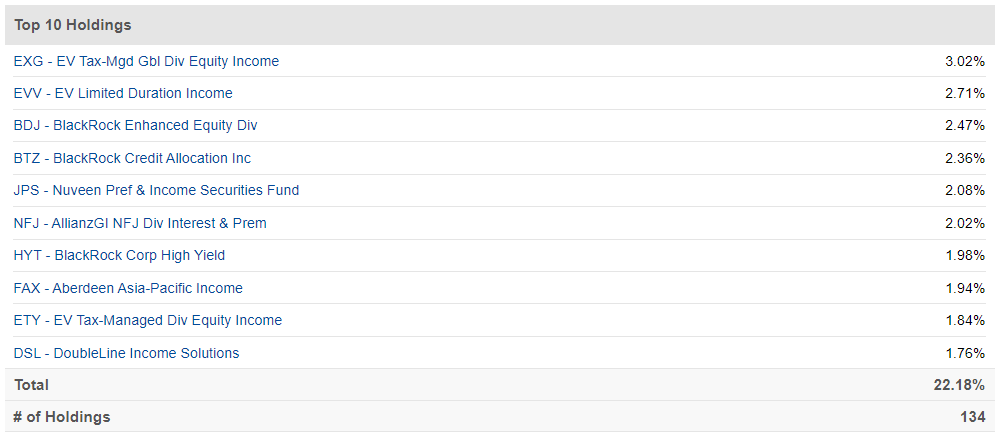Screen dimensions: 997x433
Task: Open EVV - EV Limited Duration Income holding
Action: [123, 93]
